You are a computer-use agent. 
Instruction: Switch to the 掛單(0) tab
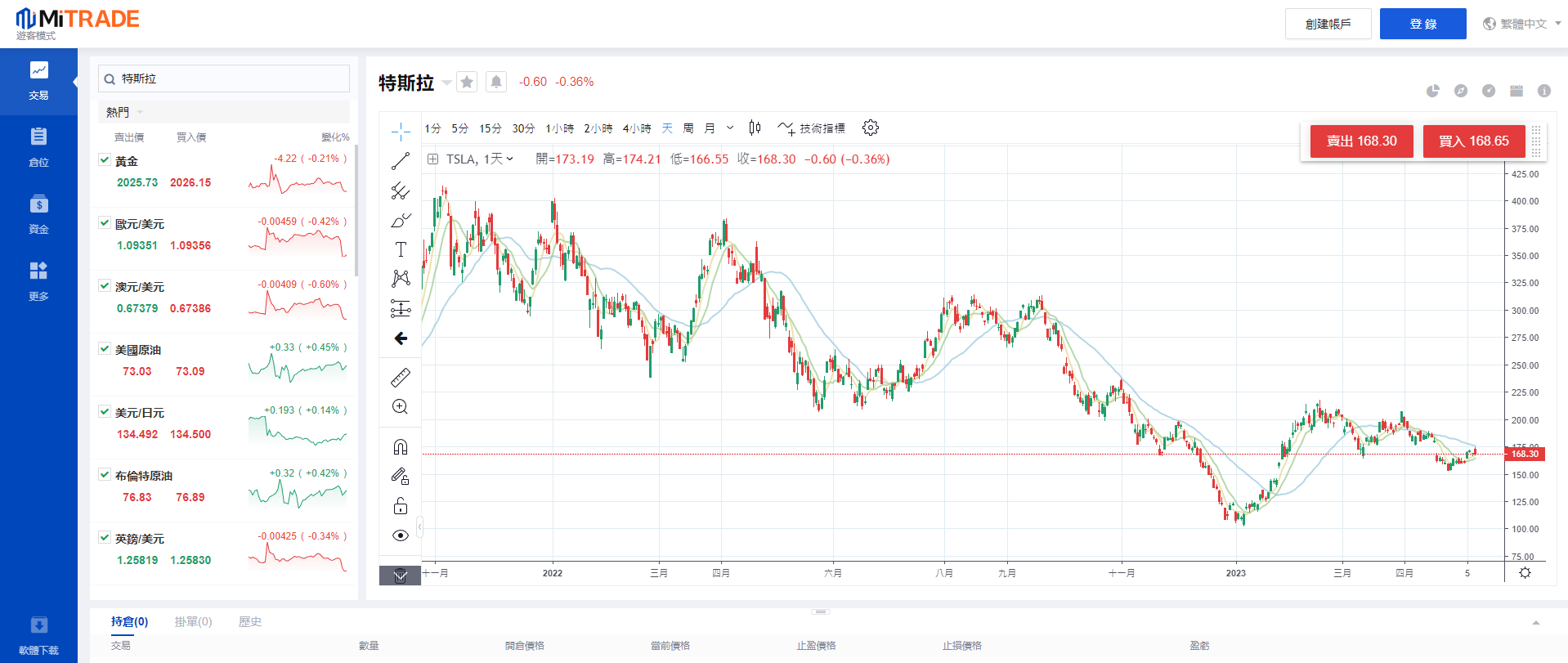pyautogui.click(x=193, y=621)
